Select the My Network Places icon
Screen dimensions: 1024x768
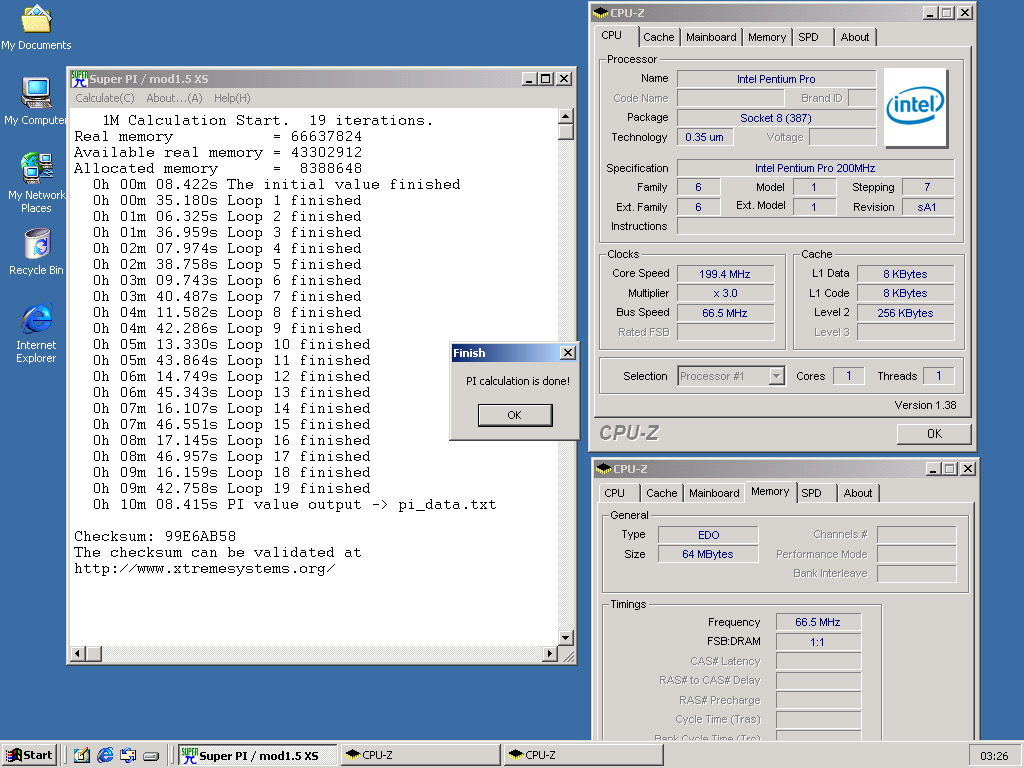click(36, 182)
